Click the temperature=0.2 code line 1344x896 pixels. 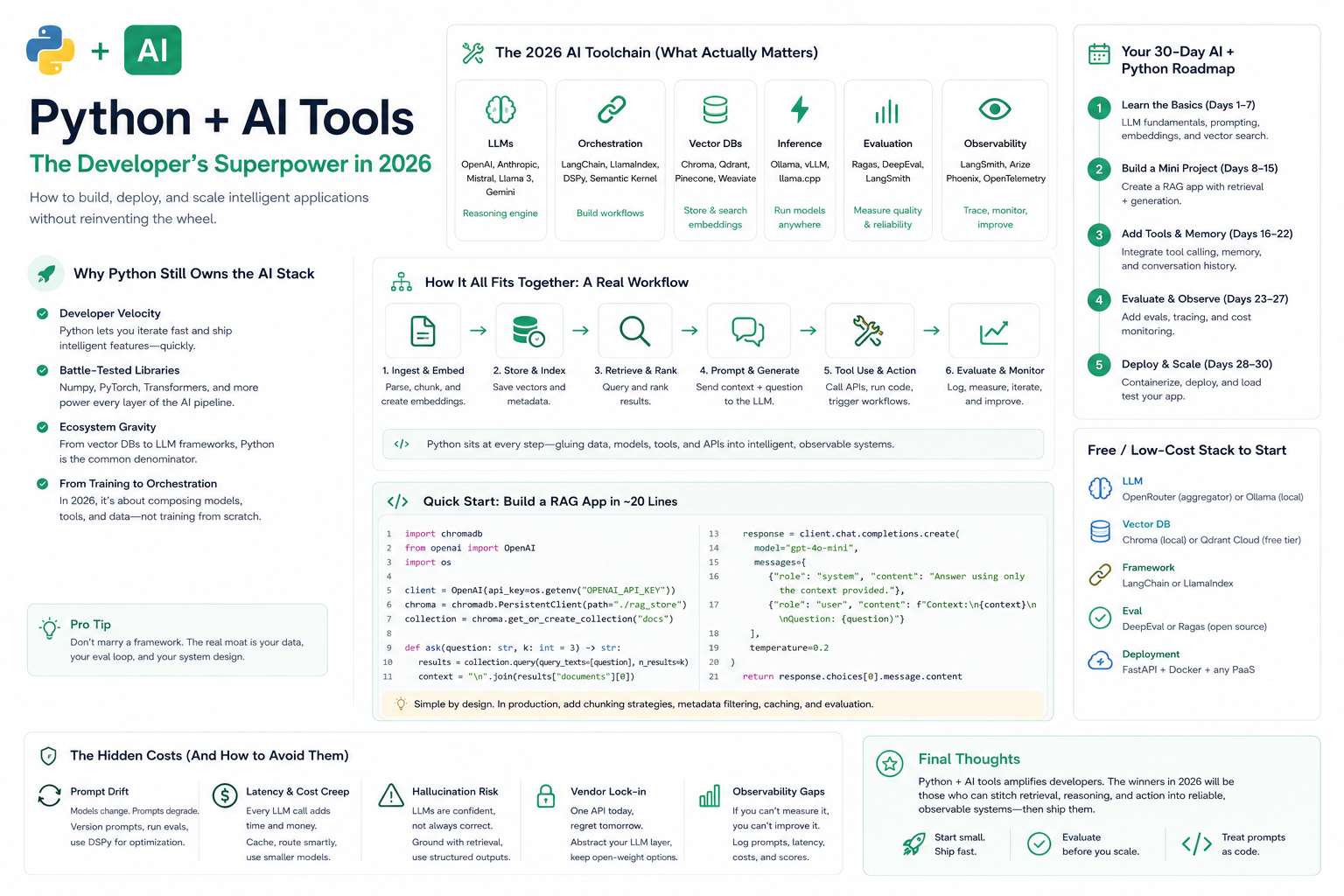coord(788,648)
